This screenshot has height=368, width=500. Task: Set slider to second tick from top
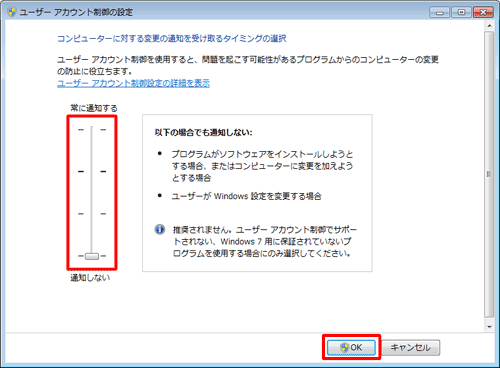click(92, 171)
